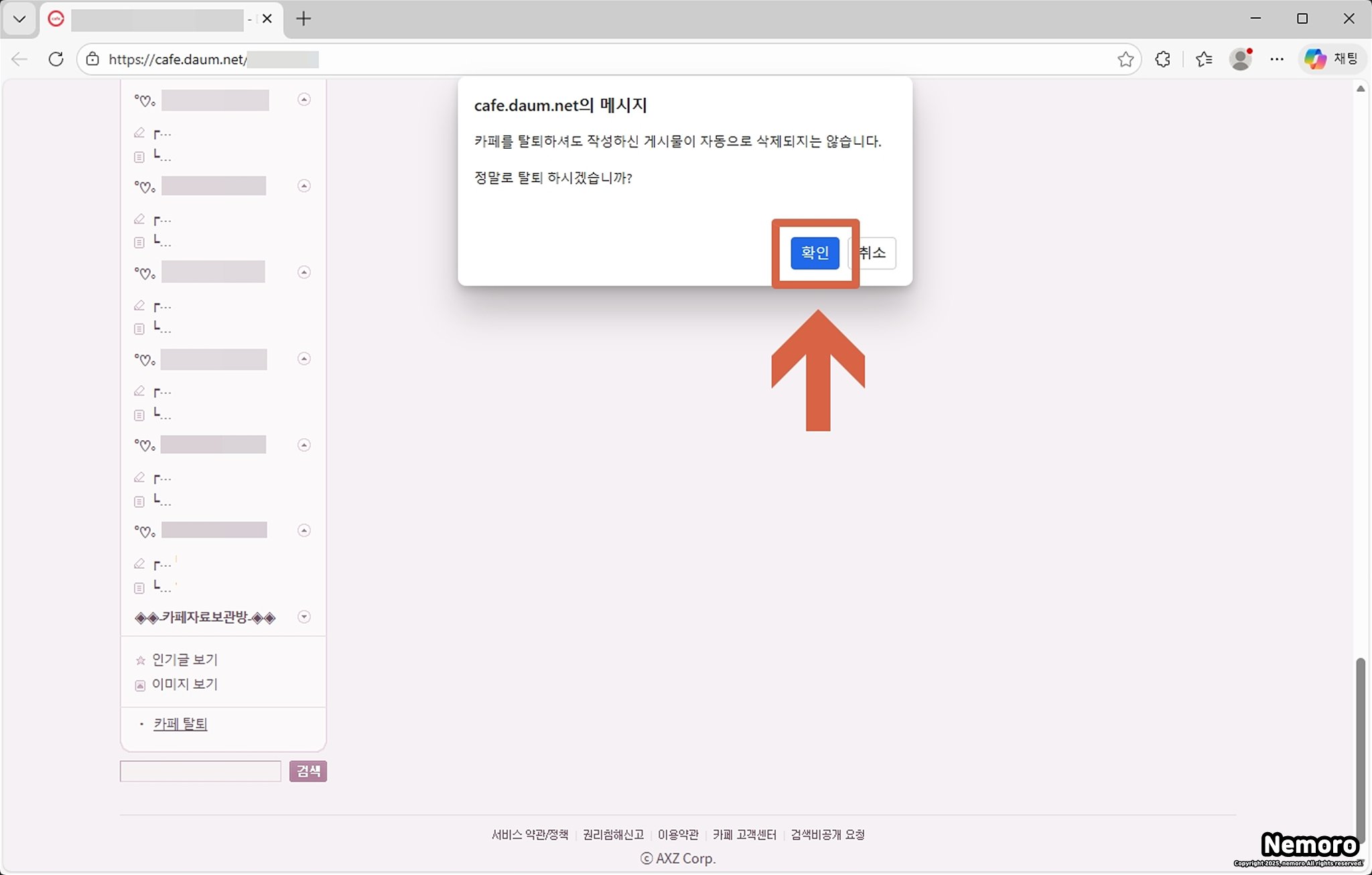Image resolution: width=1372 pixels, height=875 pixels.
Task: Open 이미지 보기 in sidebar
Action: (184, 684)
